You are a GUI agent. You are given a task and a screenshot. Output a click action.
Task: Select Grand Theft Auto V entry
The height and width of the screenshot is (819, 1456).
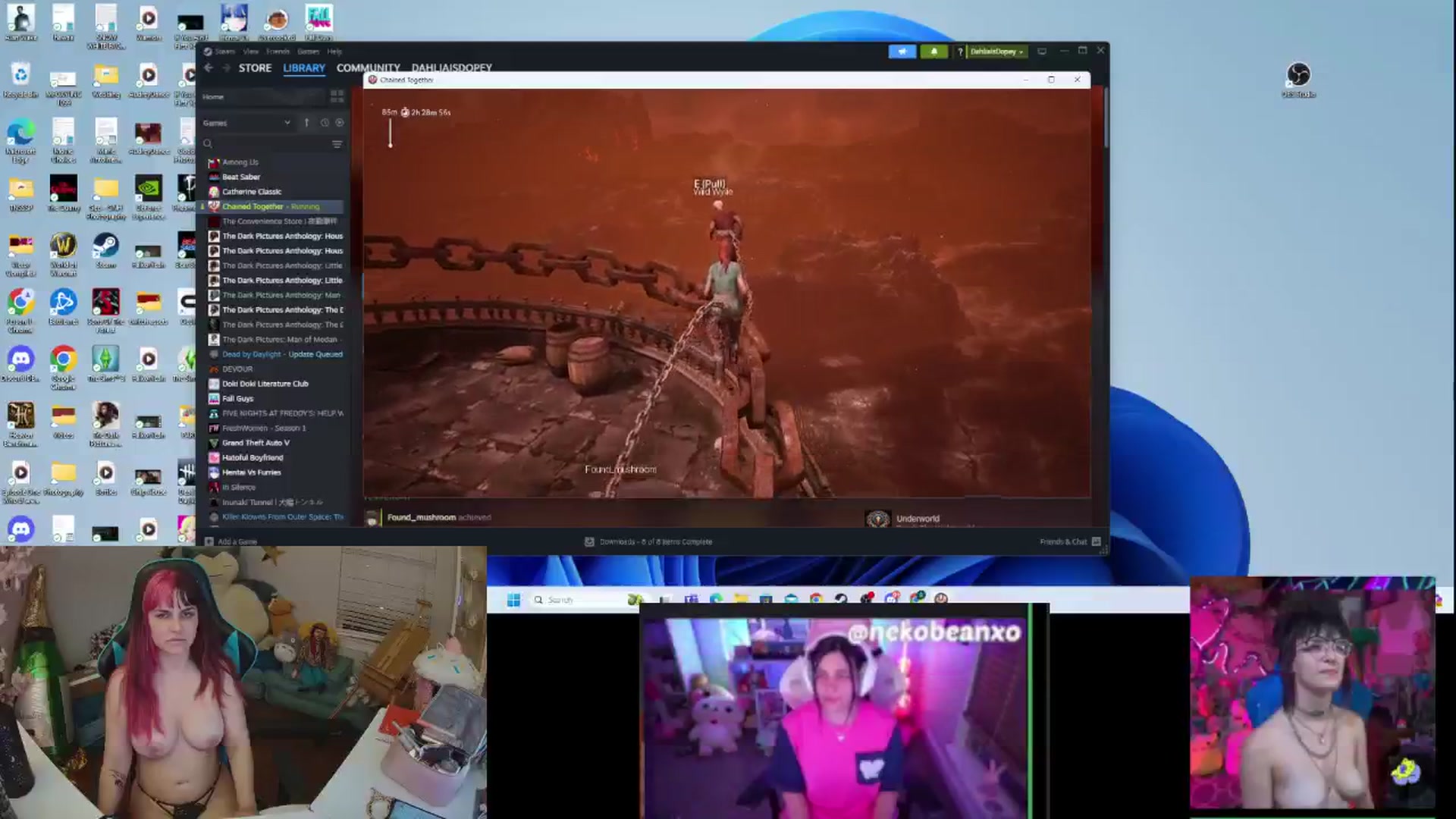pos(275,443)
